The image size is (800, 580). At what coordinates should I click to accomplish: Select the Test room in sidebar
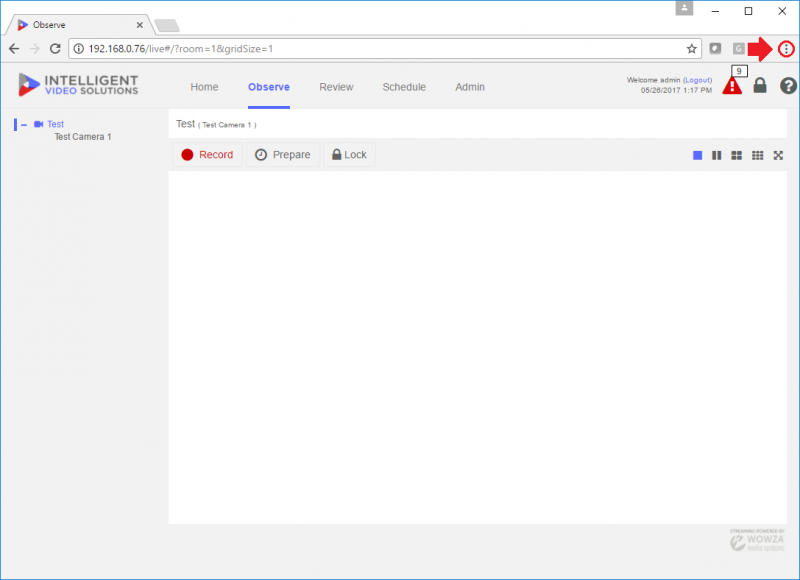55,124
